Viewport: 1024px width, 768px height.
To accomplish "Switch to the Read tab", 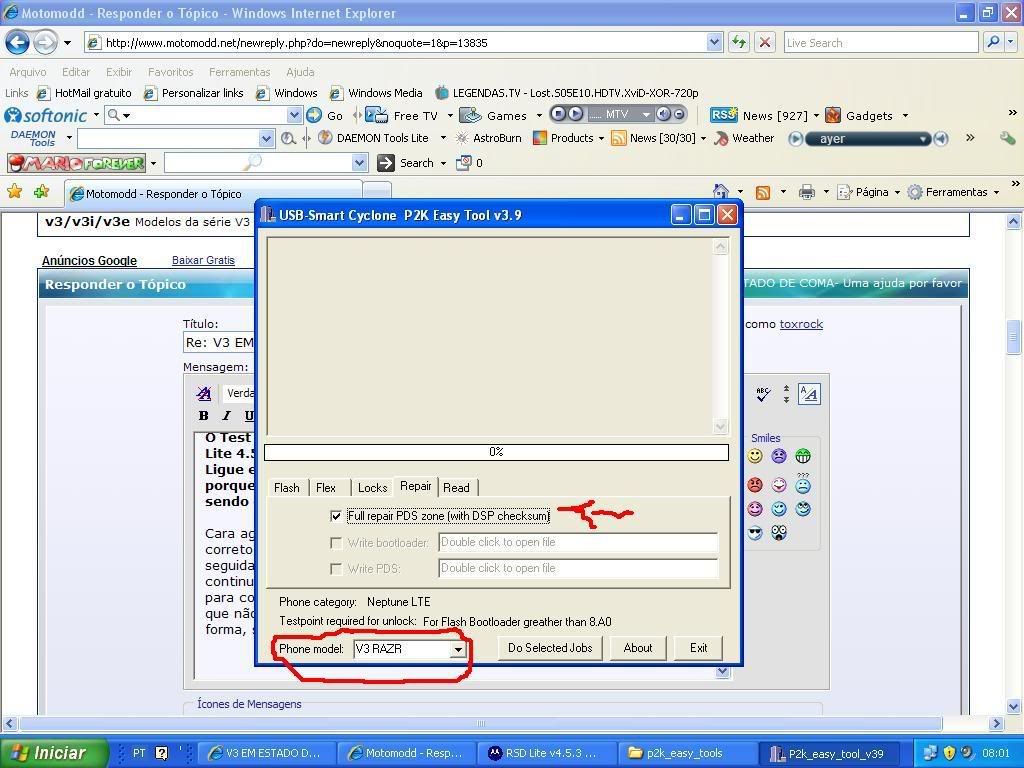I will tap(456, 488).
